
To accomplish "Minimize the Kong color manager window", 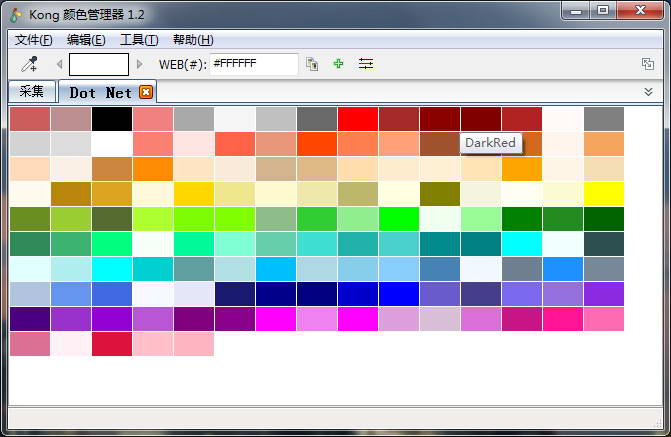I will 576,11.
